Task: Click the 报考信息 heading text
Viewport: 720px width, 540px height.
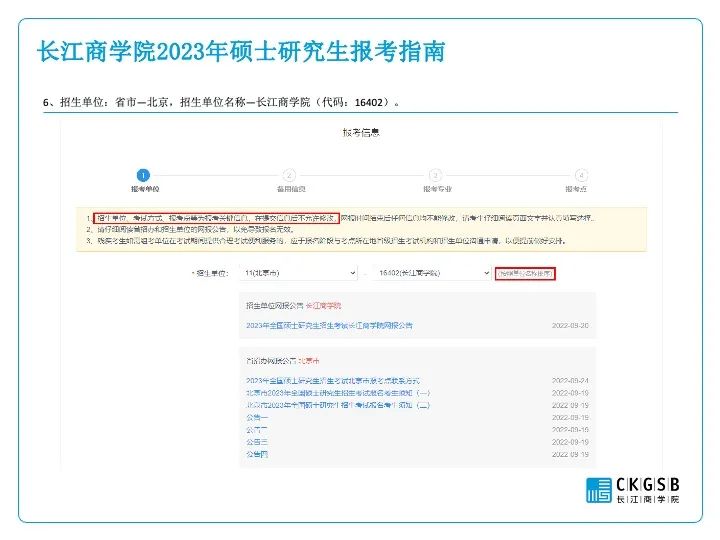Action: coord(361,133)
